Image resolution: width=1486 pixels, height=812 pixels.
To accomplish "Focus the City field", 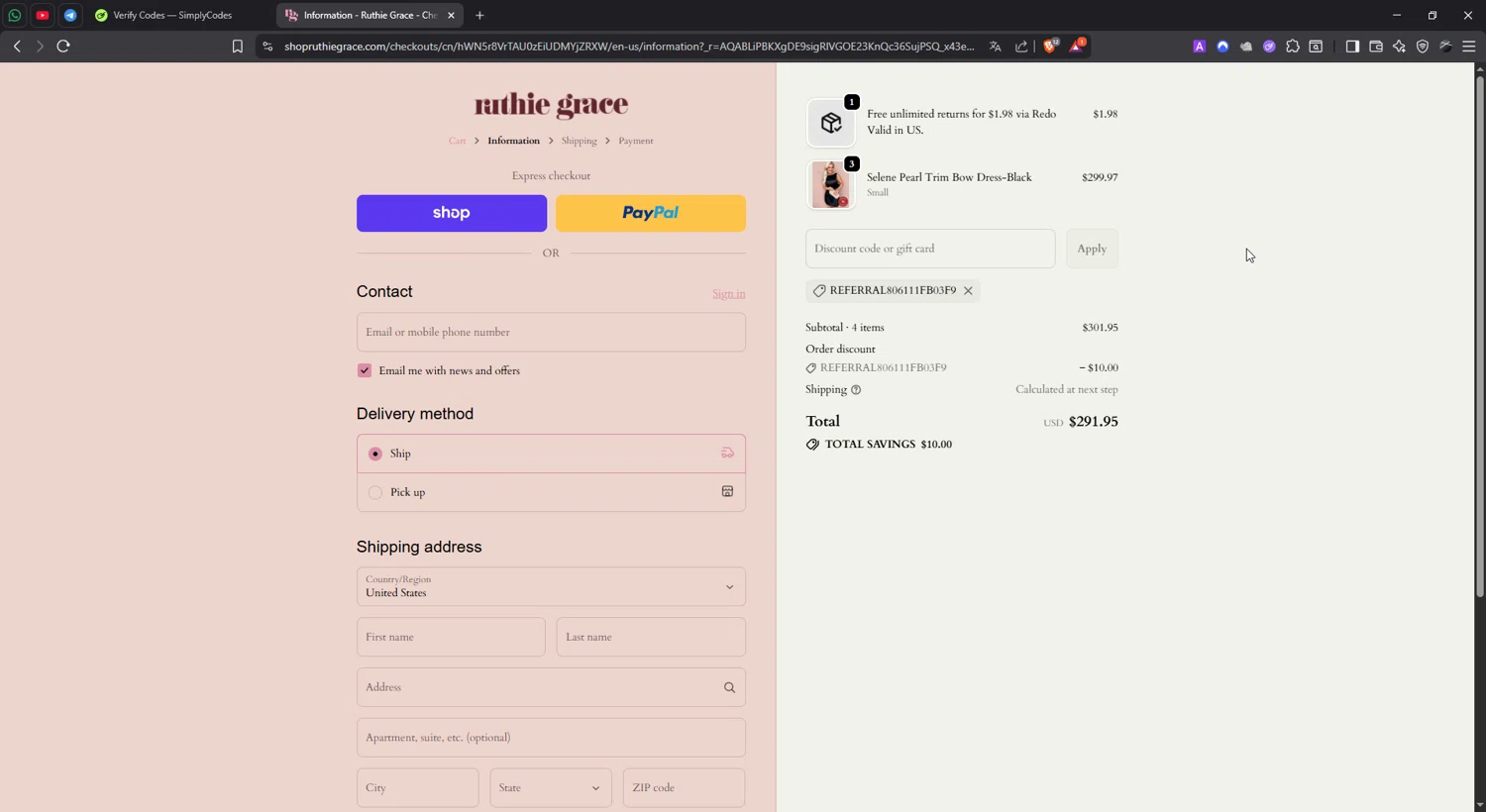I will point(417,788).
